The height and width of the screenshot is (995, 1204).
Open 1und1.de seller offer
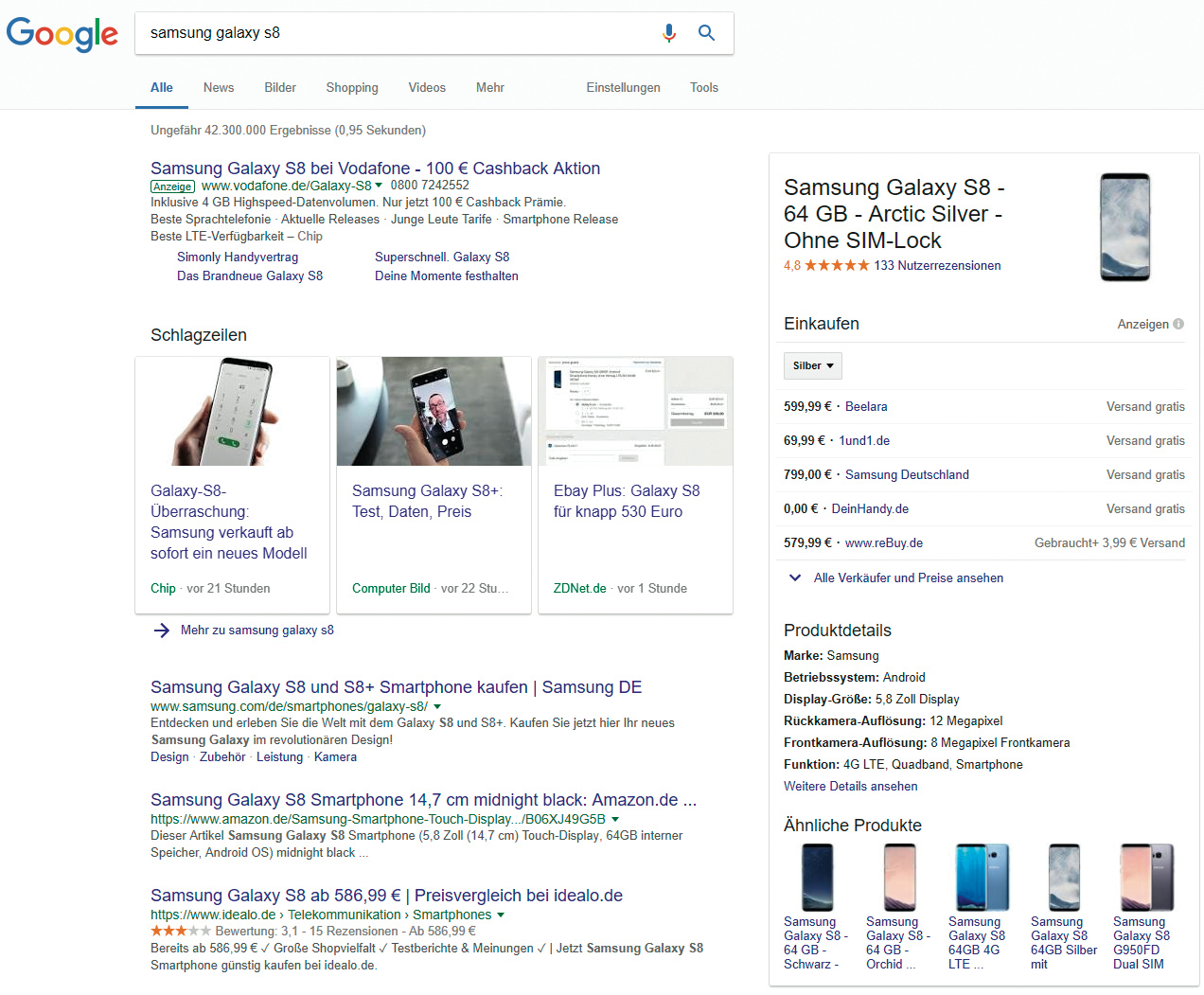pos(864,440)
